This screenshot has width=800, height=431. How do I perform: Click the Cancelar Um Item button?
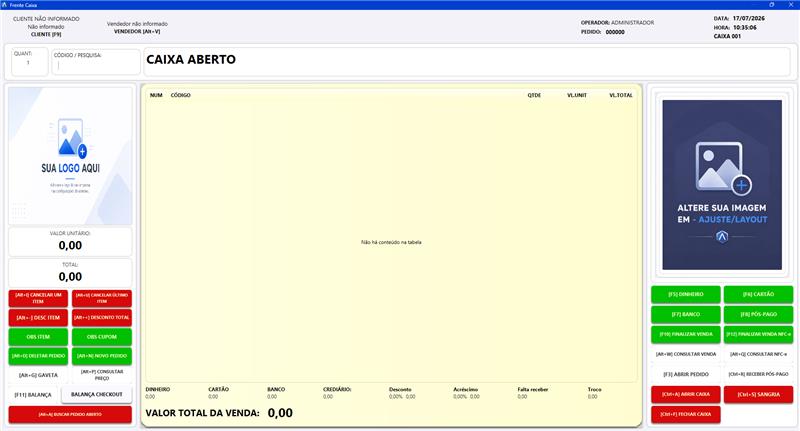tap(38, 298)
